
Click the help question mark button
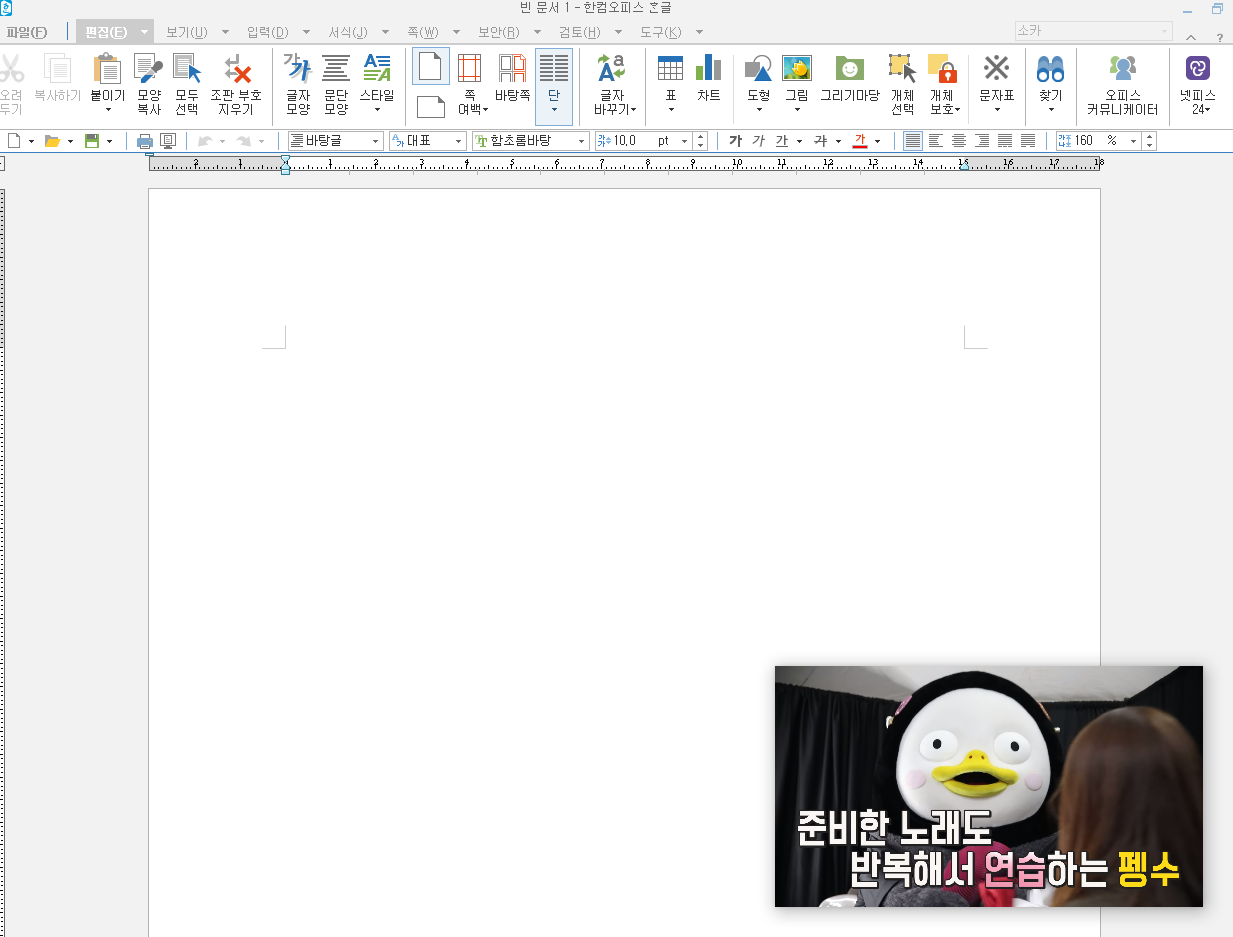pyautogui.click(x=1220, y=37)
